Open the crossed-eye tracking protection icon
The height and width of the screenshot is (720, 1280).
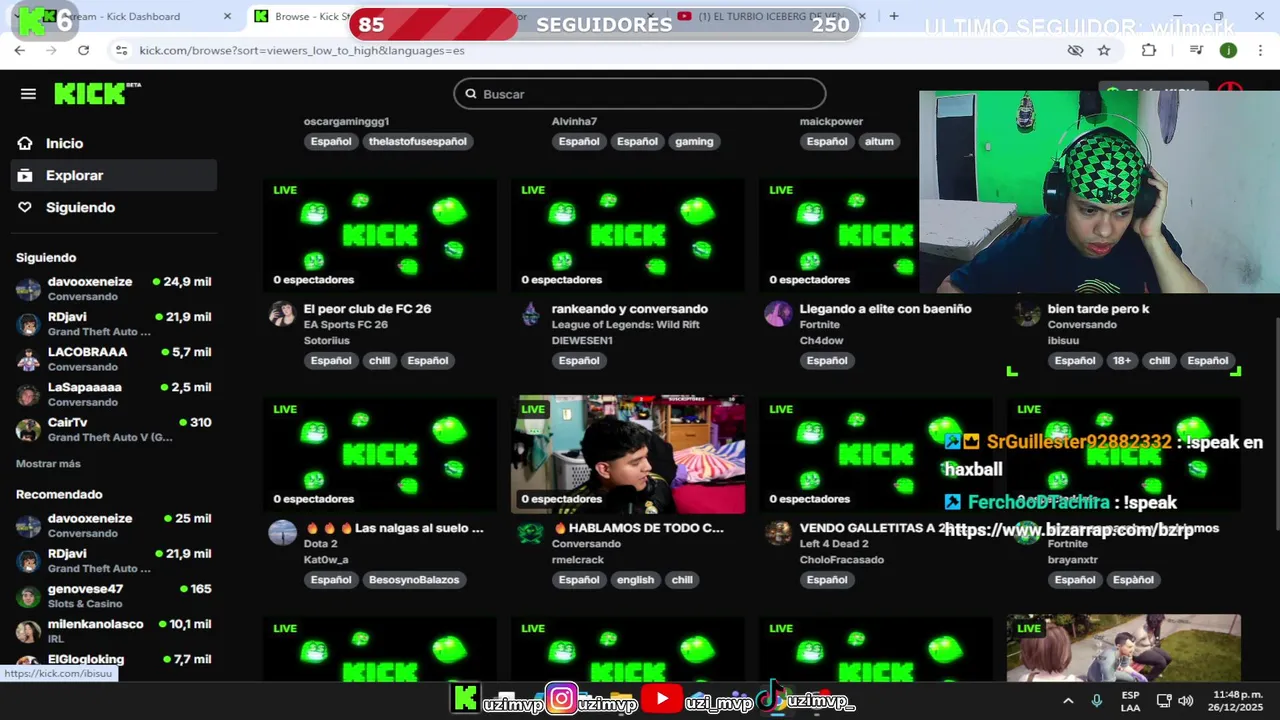(x=1075, y=50)
